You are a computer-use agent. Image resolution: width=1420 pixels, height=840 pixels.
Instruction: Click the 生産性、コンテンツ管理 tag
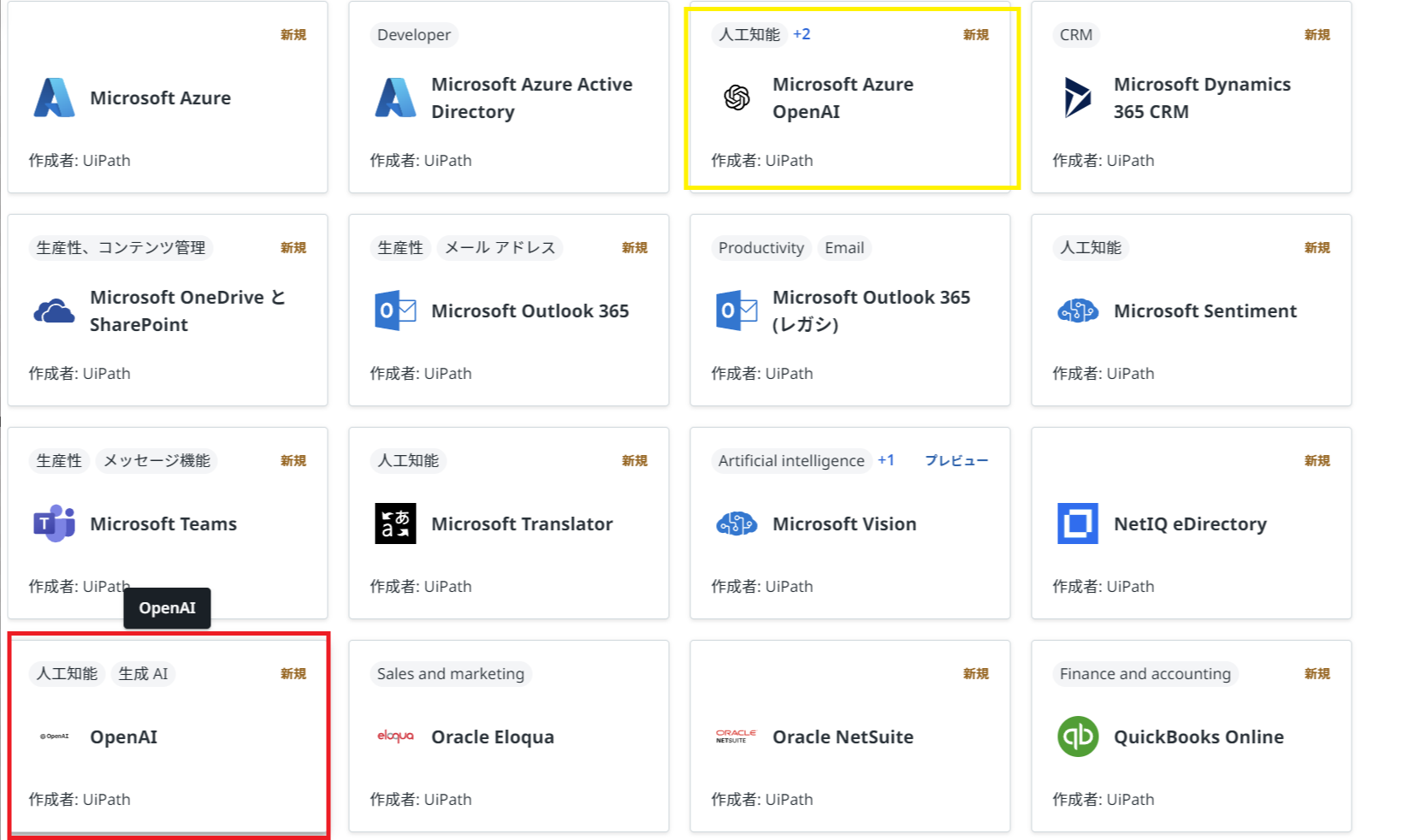(121, 247)
